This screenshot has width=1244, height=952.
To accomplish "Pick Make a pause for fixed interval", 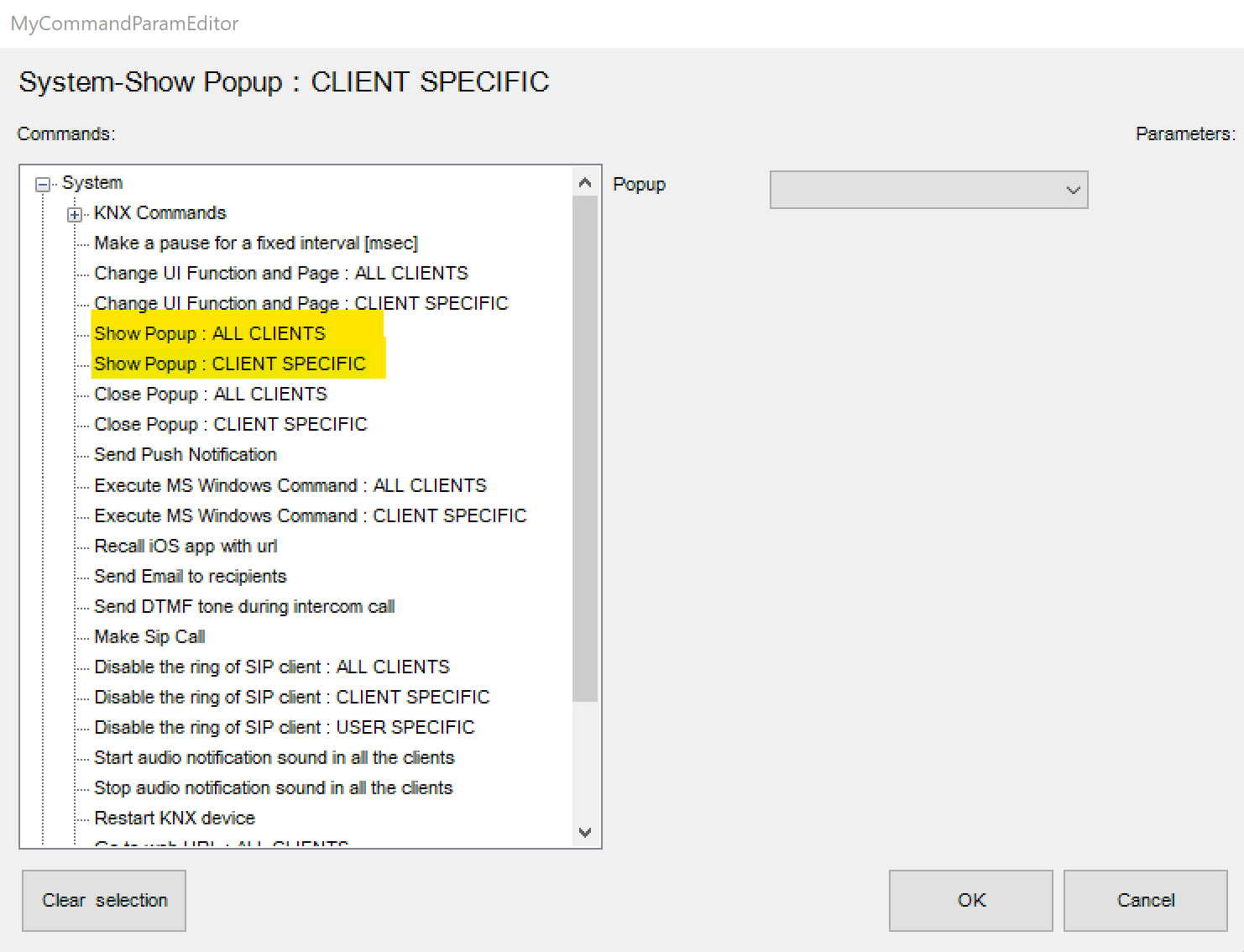I will [256, 243].
